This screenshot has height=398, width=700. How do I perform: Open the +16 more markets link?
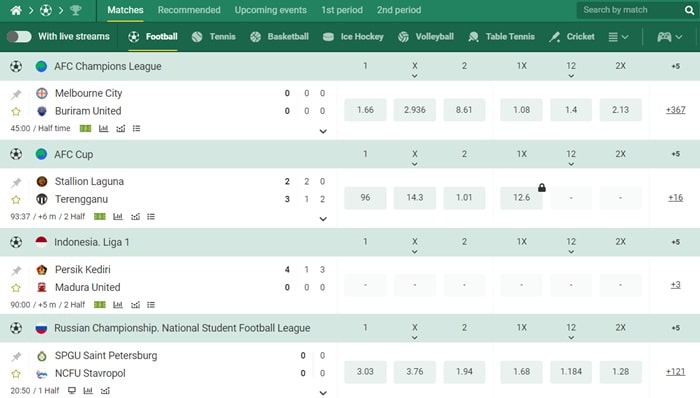point(675,198)
